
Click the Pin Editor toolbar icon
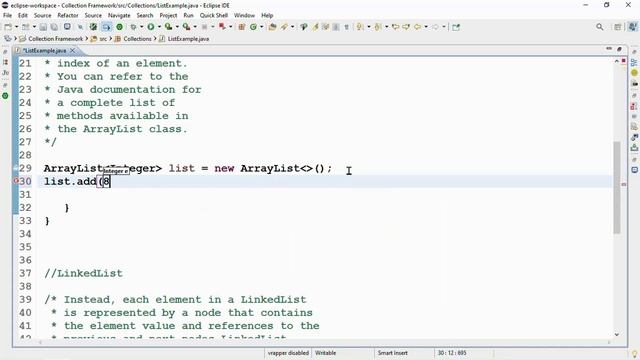point(456,27)
